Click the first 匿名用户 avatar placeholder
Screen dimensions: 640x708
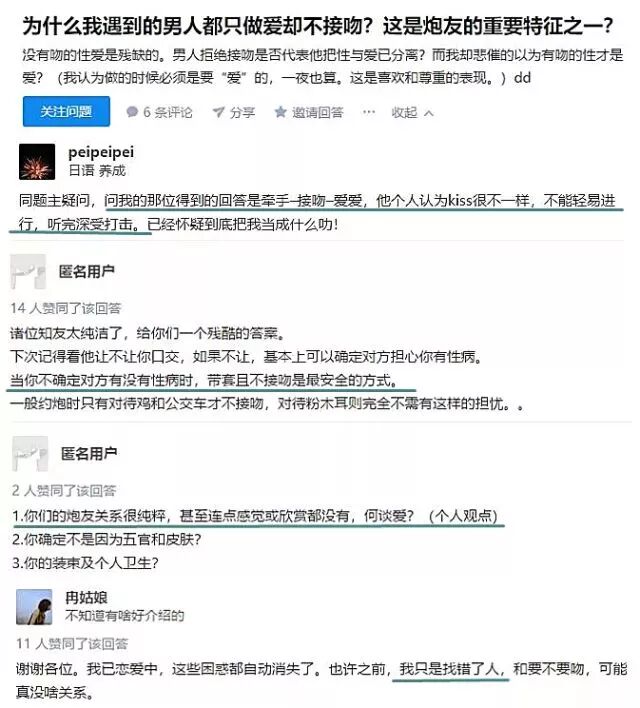(28, 271)
